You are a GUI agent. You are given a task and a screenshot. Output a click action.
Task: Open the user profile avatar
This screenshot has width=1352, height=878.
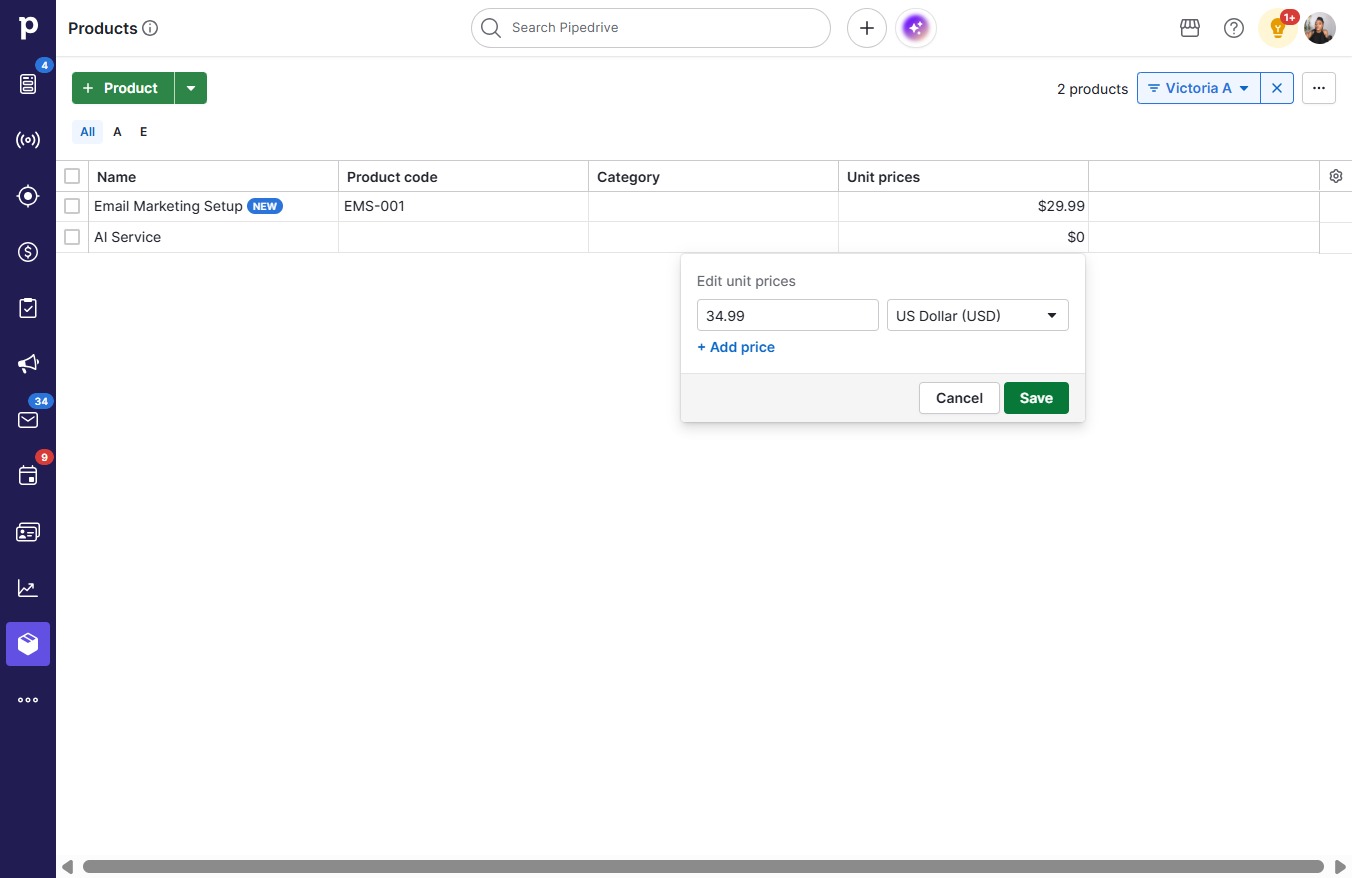coord(1320,28)
